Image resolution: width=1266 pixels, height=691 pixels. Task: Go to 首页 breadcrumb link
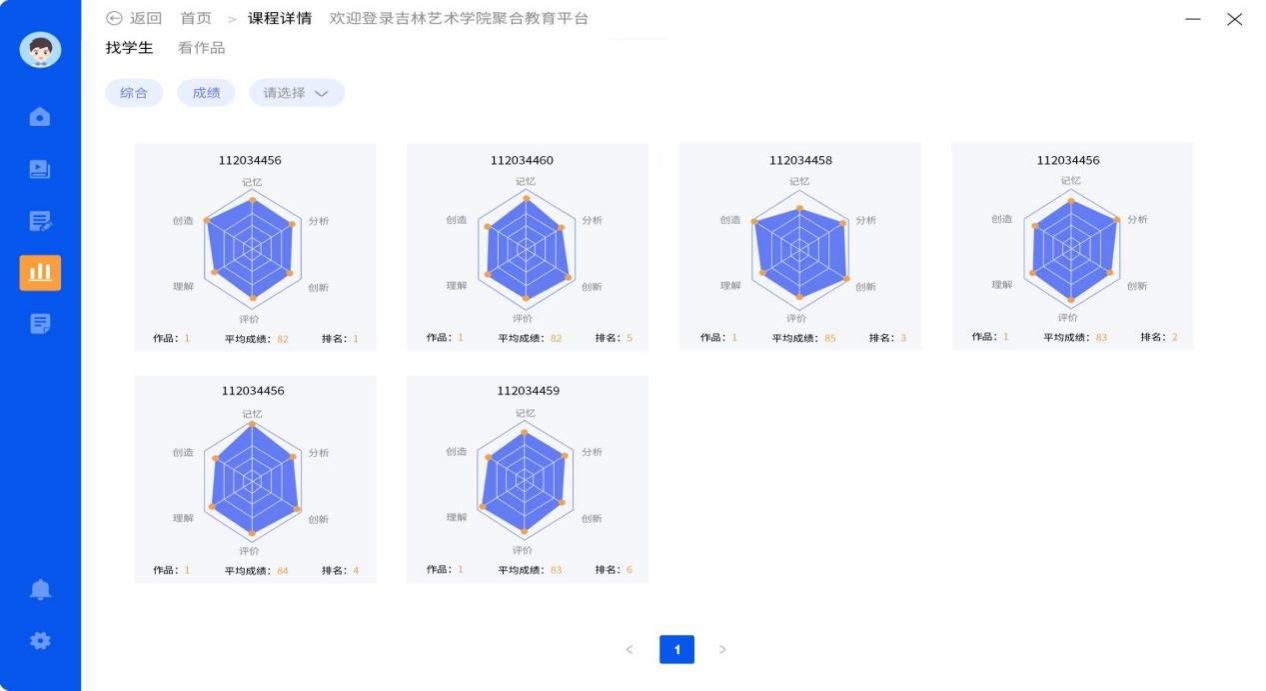196,18
